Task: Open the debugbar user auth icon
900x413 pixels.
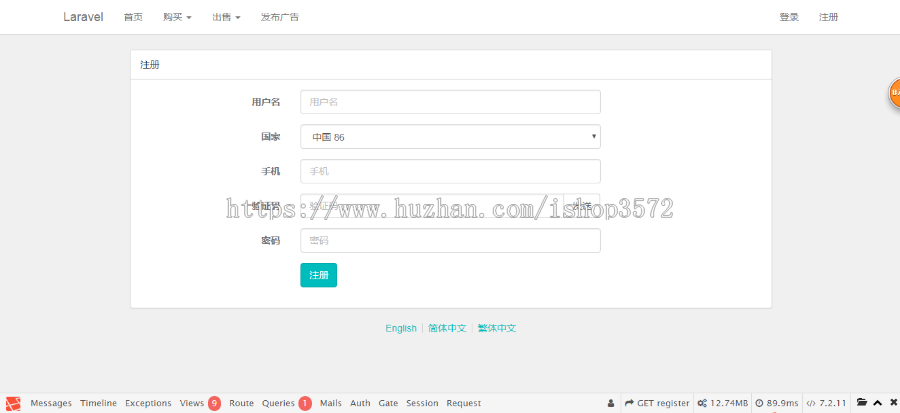Action: pyautogui.click(x=611, y=403)
